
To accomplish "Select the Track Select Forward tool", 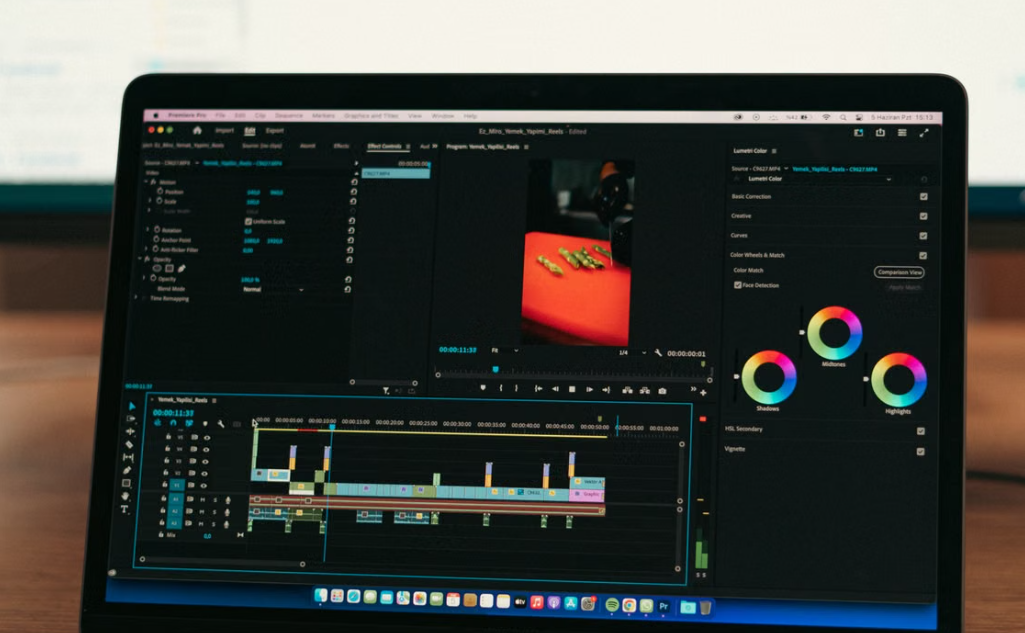I will [x=131, y=419].
